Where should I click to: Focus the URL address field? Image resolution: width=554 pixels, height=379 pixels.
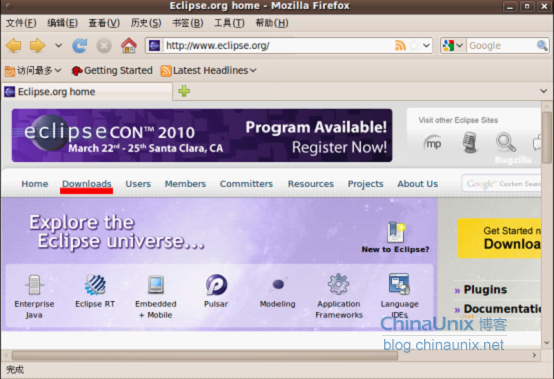click(278, 46)
